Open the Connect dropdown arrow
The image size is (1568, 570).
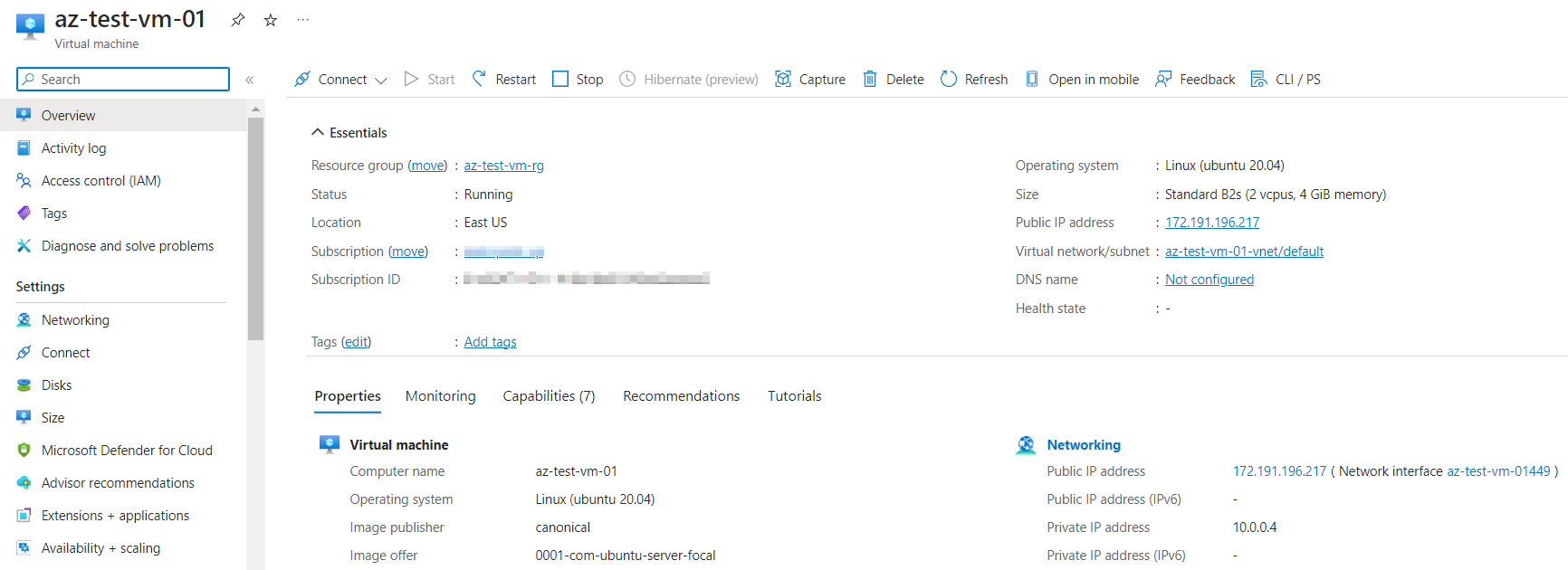(381, 81)
